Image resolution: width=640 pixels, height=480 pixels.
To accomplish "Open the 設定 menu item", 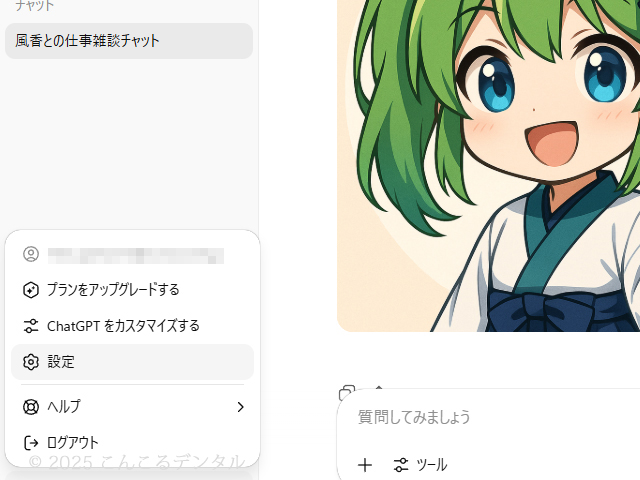I will click(x=132, y=362).
